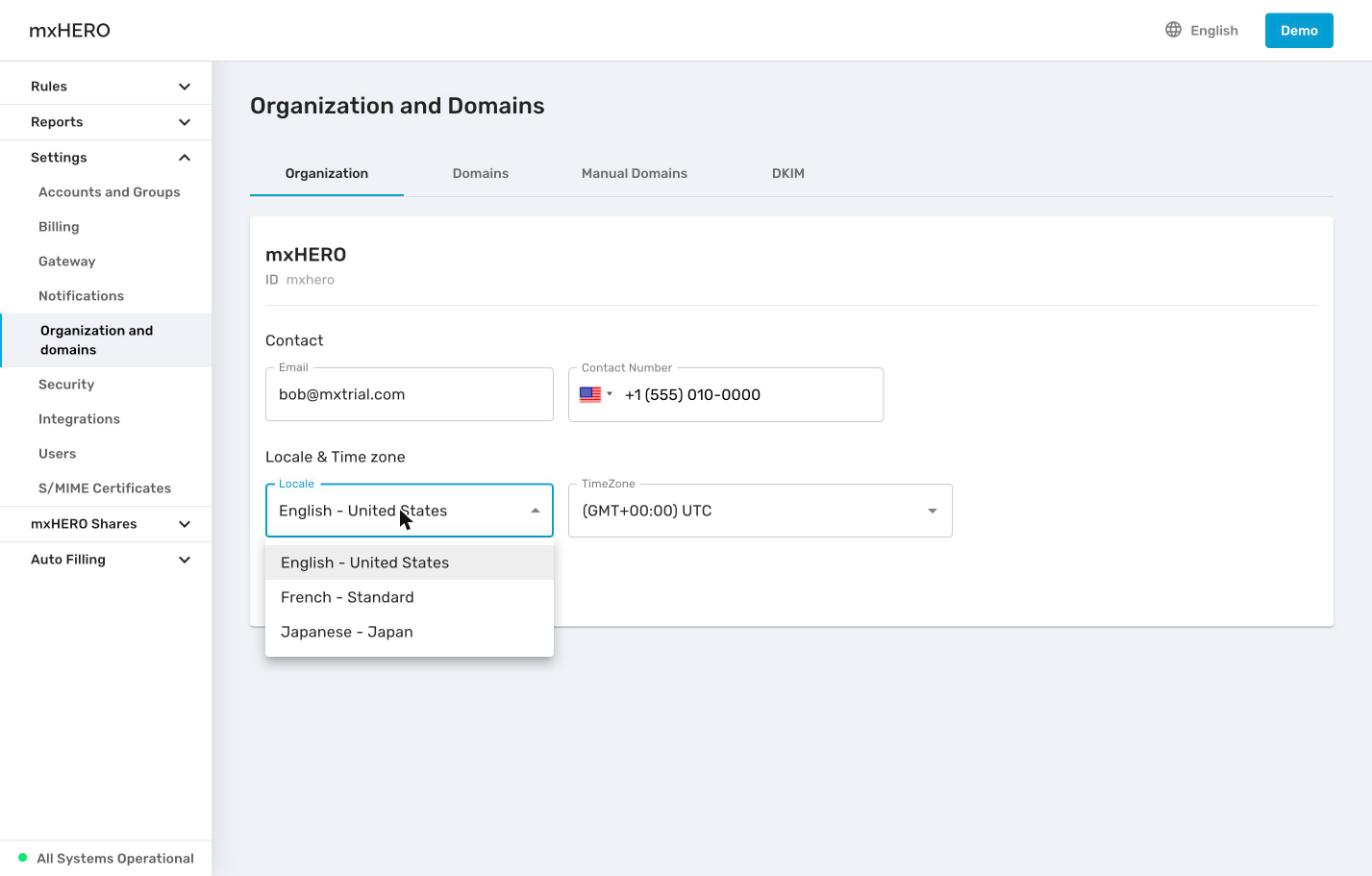The width and height of the screenshot is (1372, 876).
Task: Click the Email input field
Action: (409, 394)
